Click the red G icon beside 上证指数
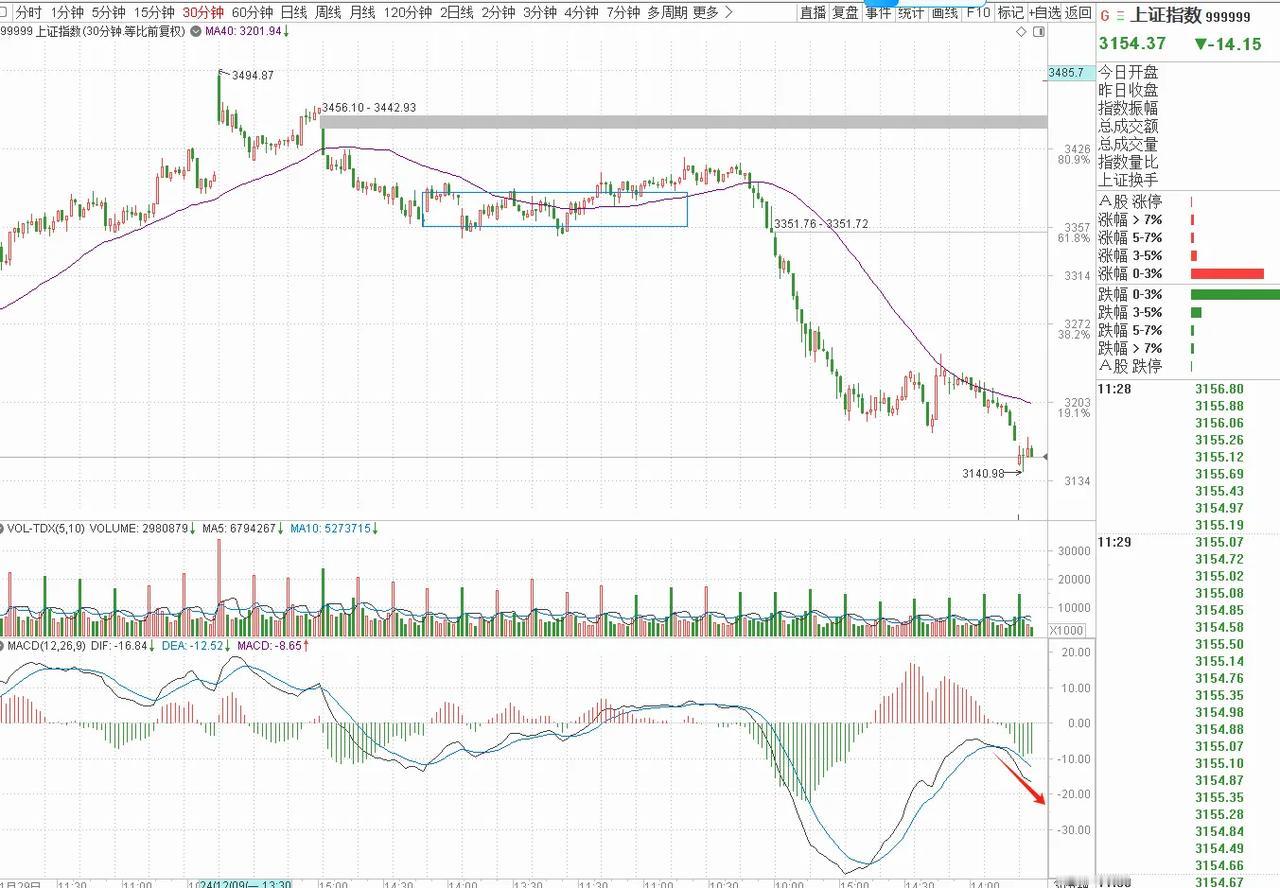Image resolution: width=1280 pixels, height=888 pixels. pos(1105,17)
